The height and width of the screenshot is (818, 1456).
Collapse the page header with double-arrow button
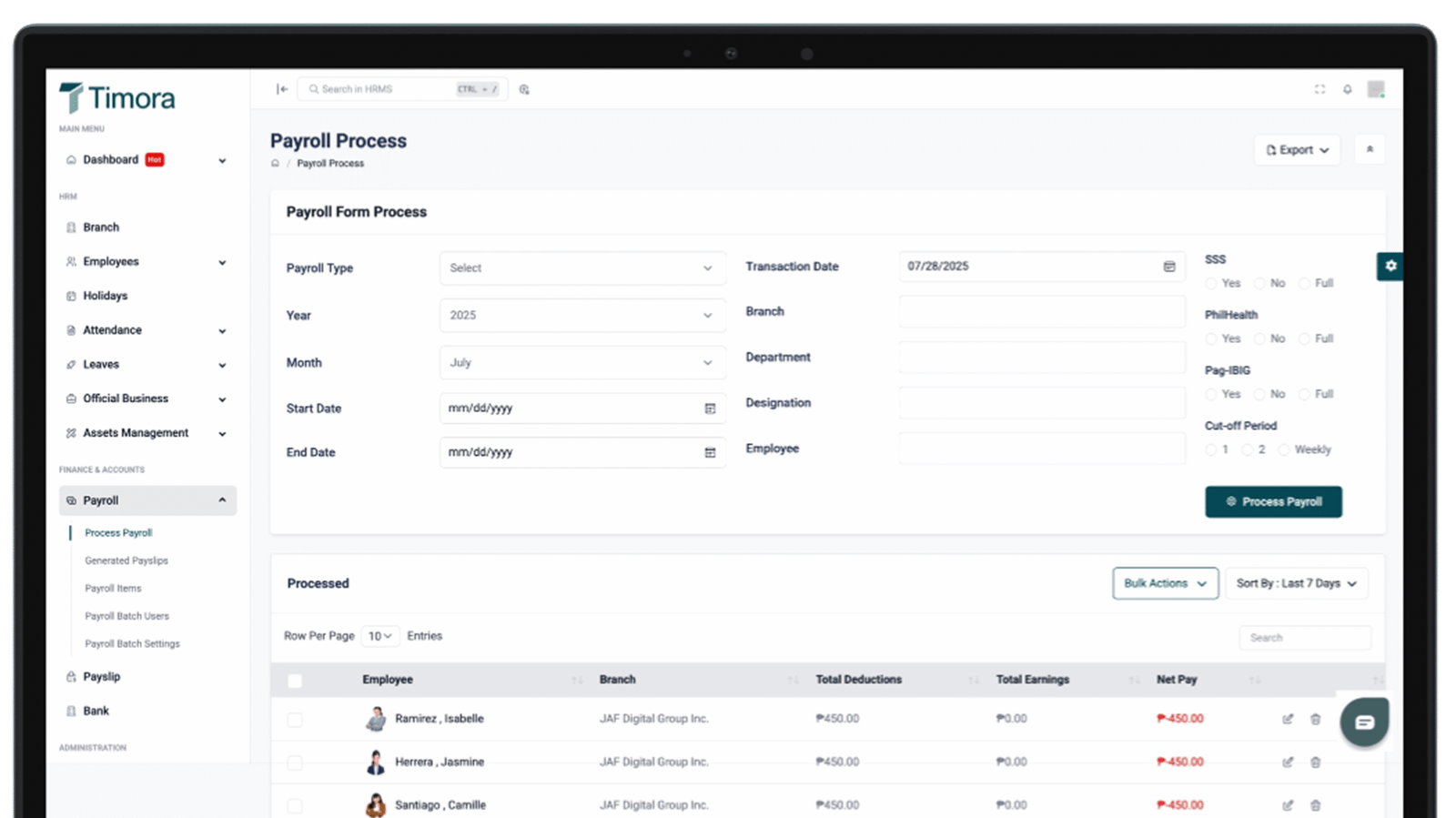1370,149
